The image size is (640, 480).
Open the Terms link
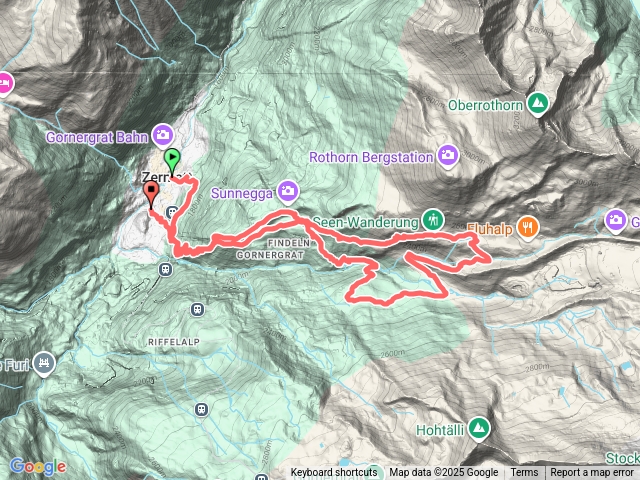[x=524, y=473]
